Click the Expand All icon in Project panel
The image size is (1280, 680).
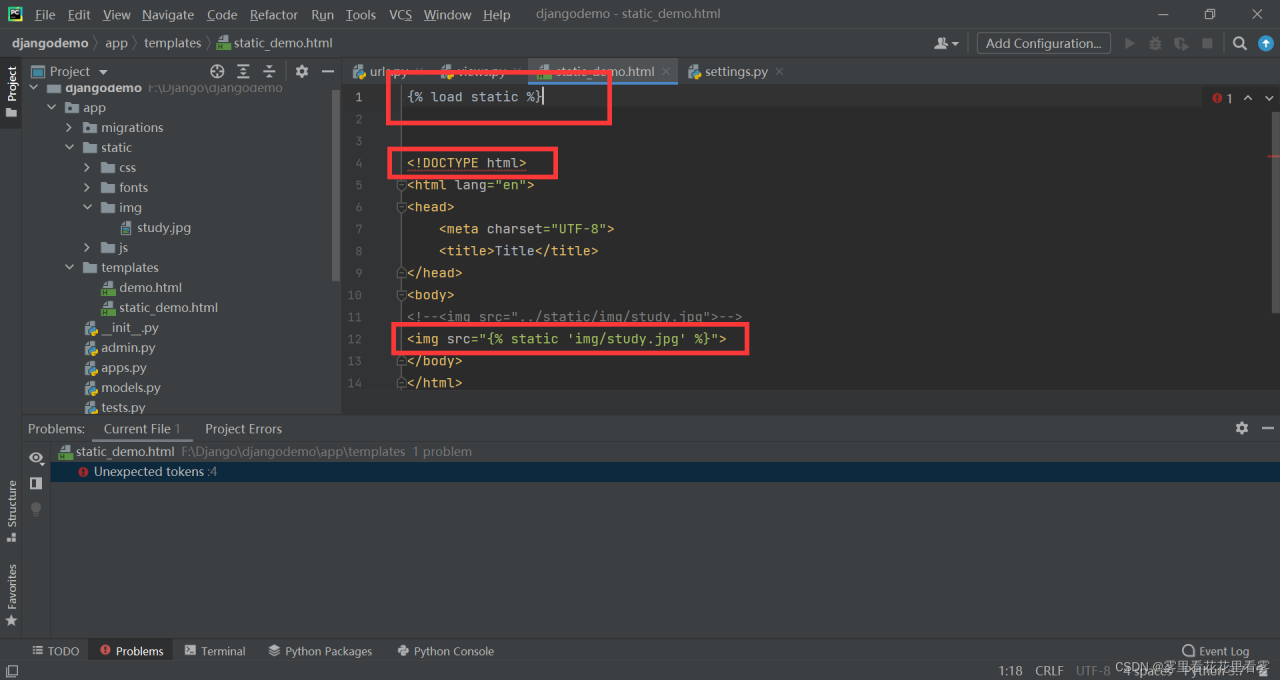[243, 71]
